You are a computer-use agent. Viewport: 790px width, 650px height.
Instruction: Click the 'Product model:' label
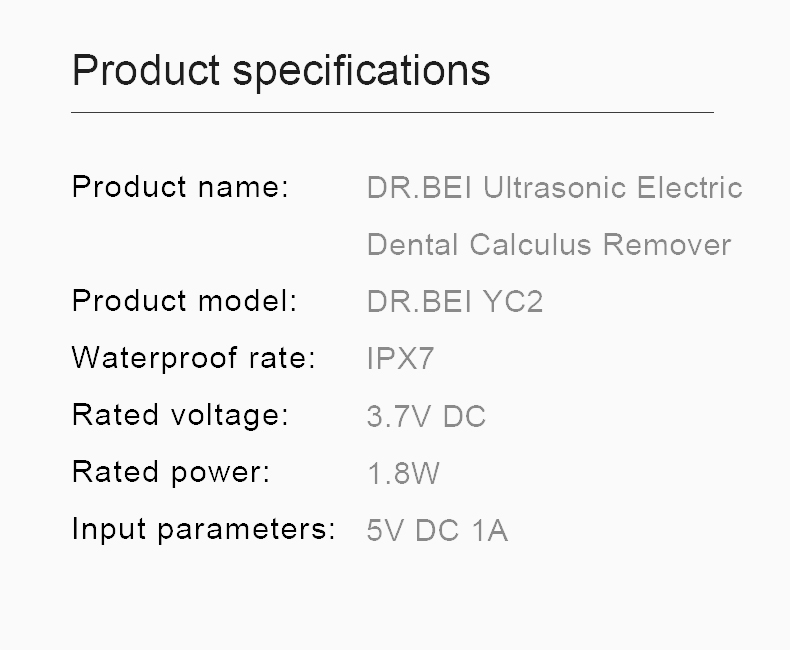184,301
